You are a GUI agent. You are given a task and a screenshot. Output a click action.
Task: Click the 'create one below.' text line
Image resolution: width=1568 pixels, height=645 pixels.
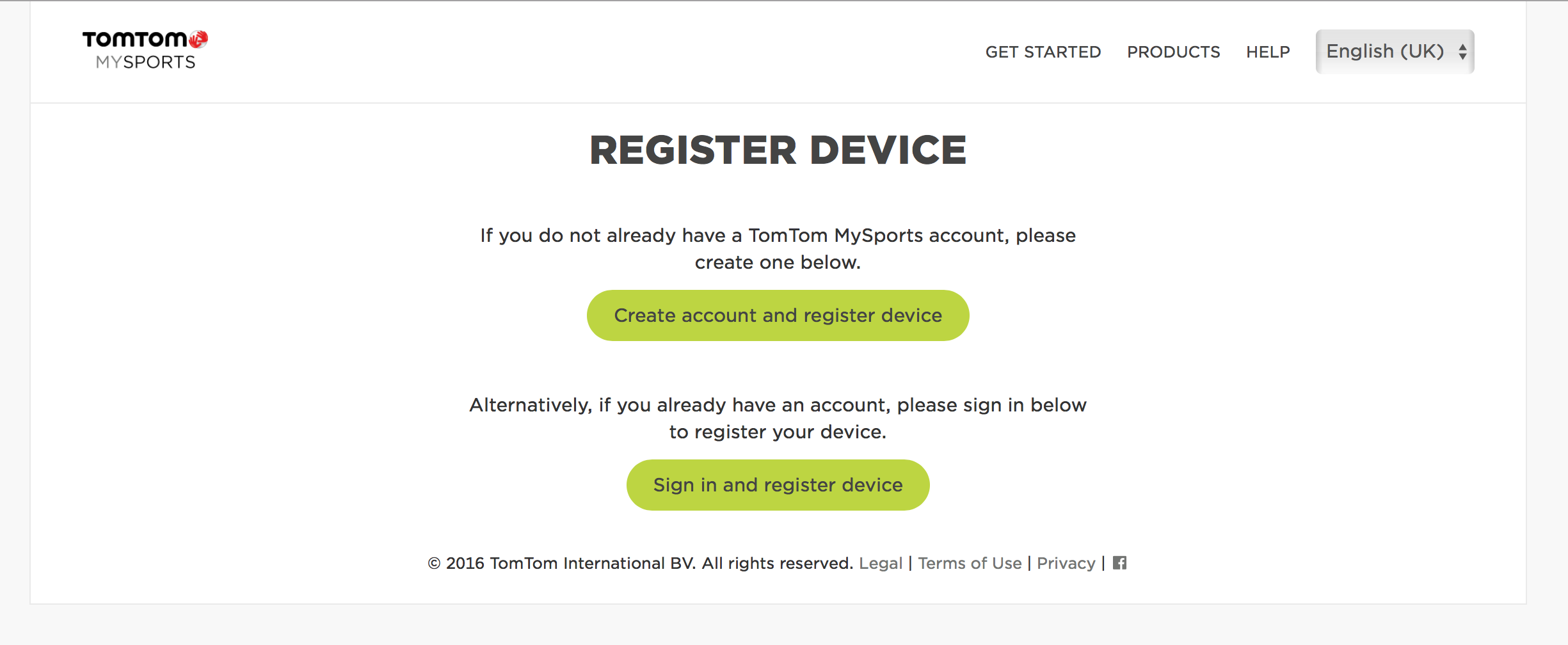click(x=778, y=262)
